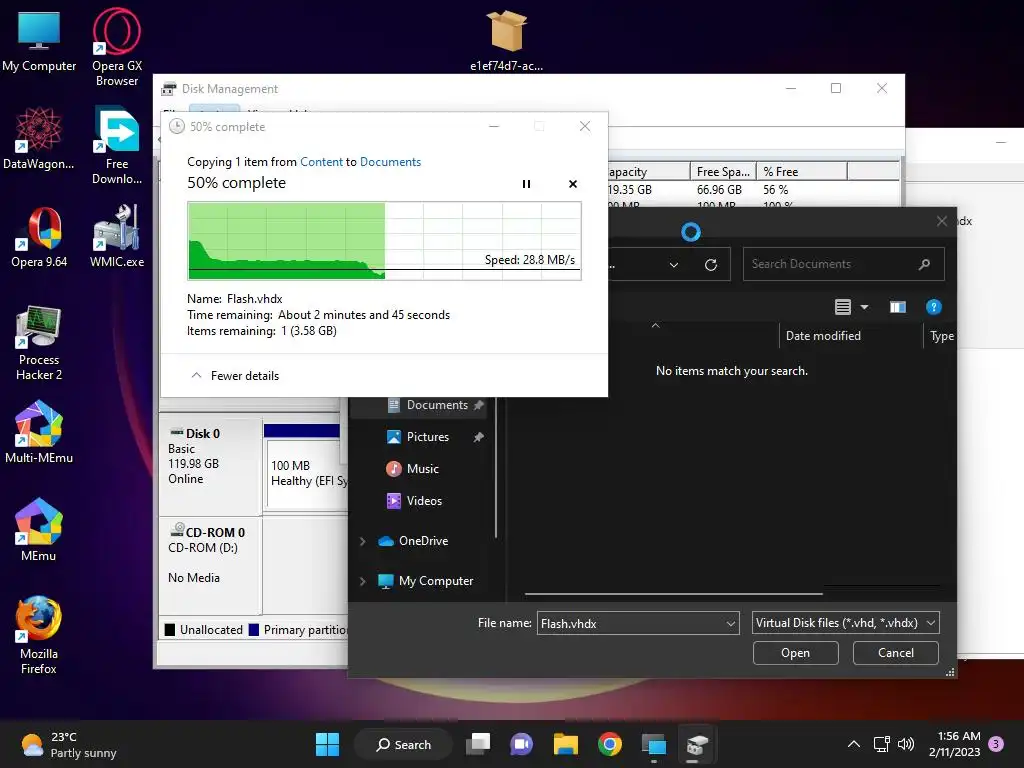This screenshot has height=768, width=1024.
Task: Click the Unallocated black legend swatch
Action: (x=170, y=630)
